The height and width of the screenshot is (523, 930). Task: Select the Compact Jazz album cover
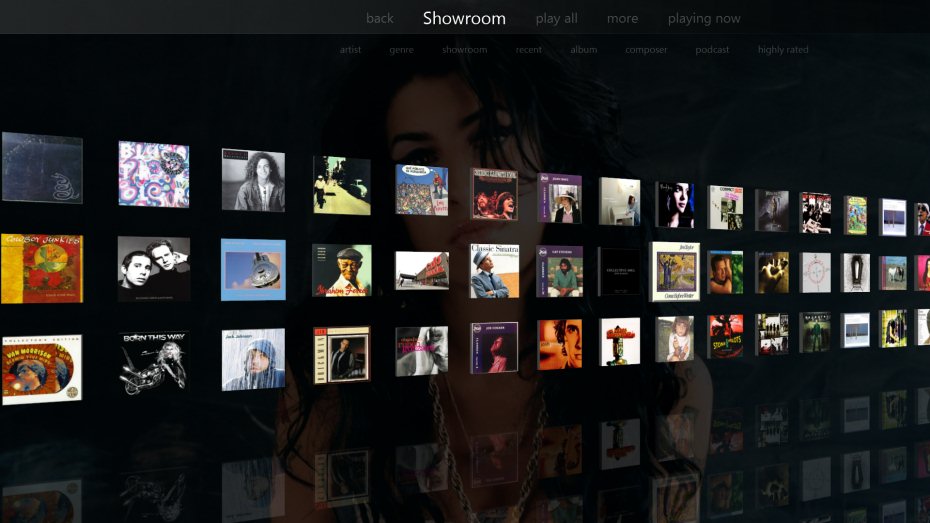point(725,208)
